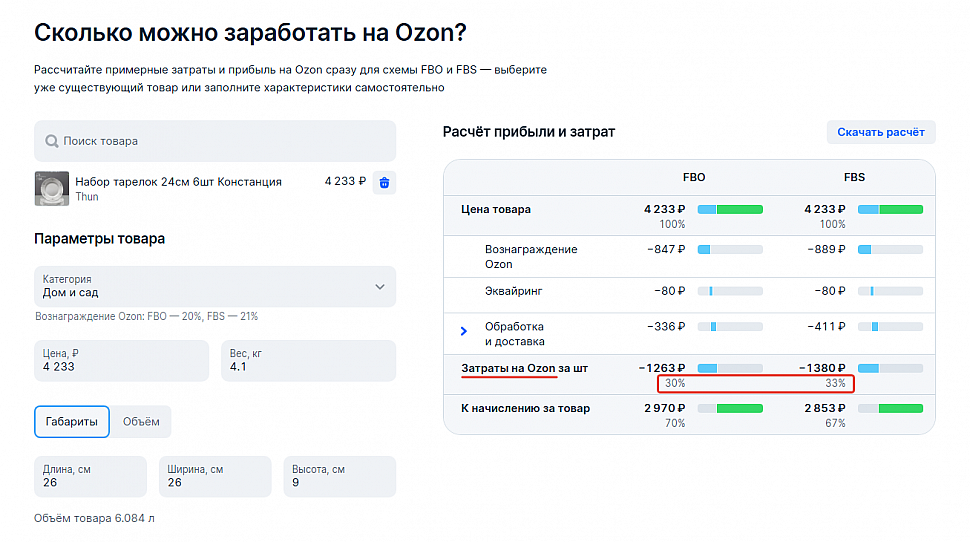Focus the Поиск товара search field
This screenshot has height=542, width=970.
pos(215,141)
